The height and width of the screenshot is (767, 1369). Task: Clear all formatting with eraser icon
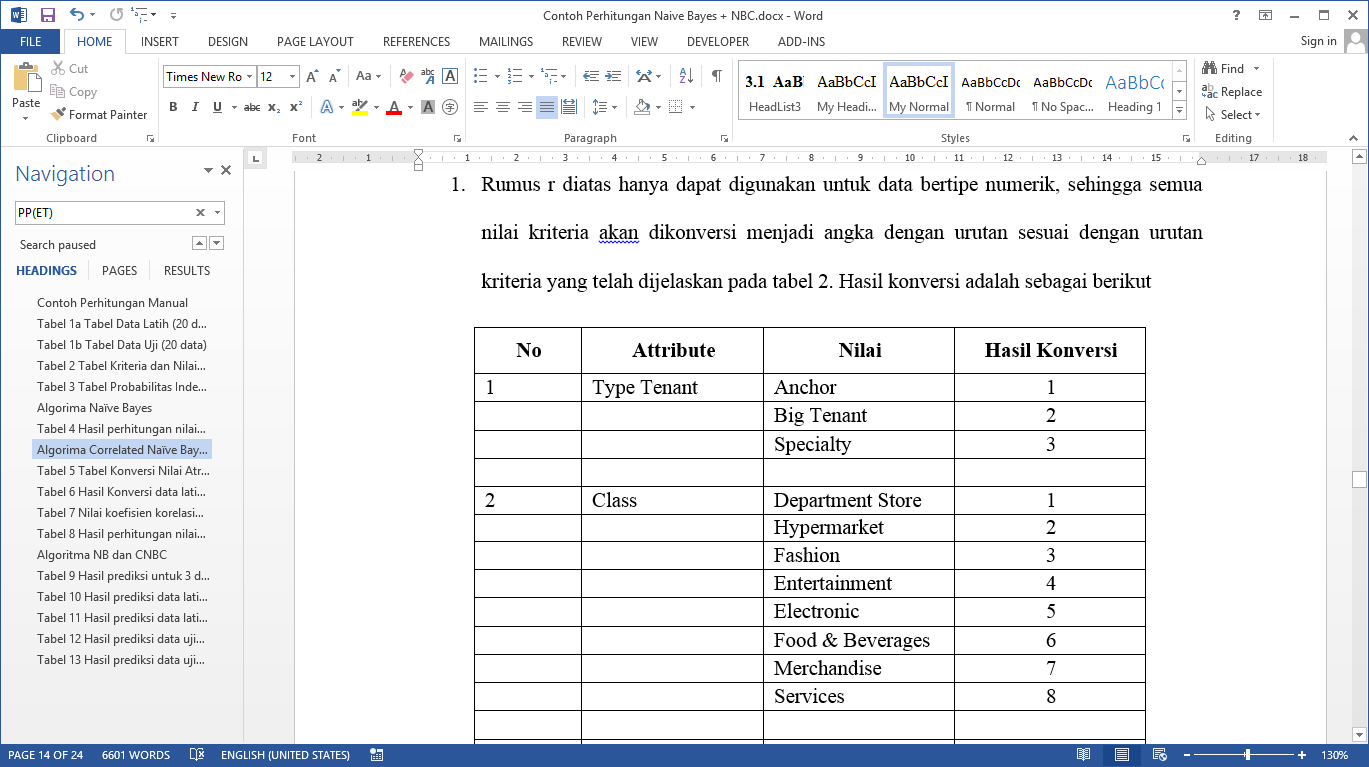click(x=406, y=76)
